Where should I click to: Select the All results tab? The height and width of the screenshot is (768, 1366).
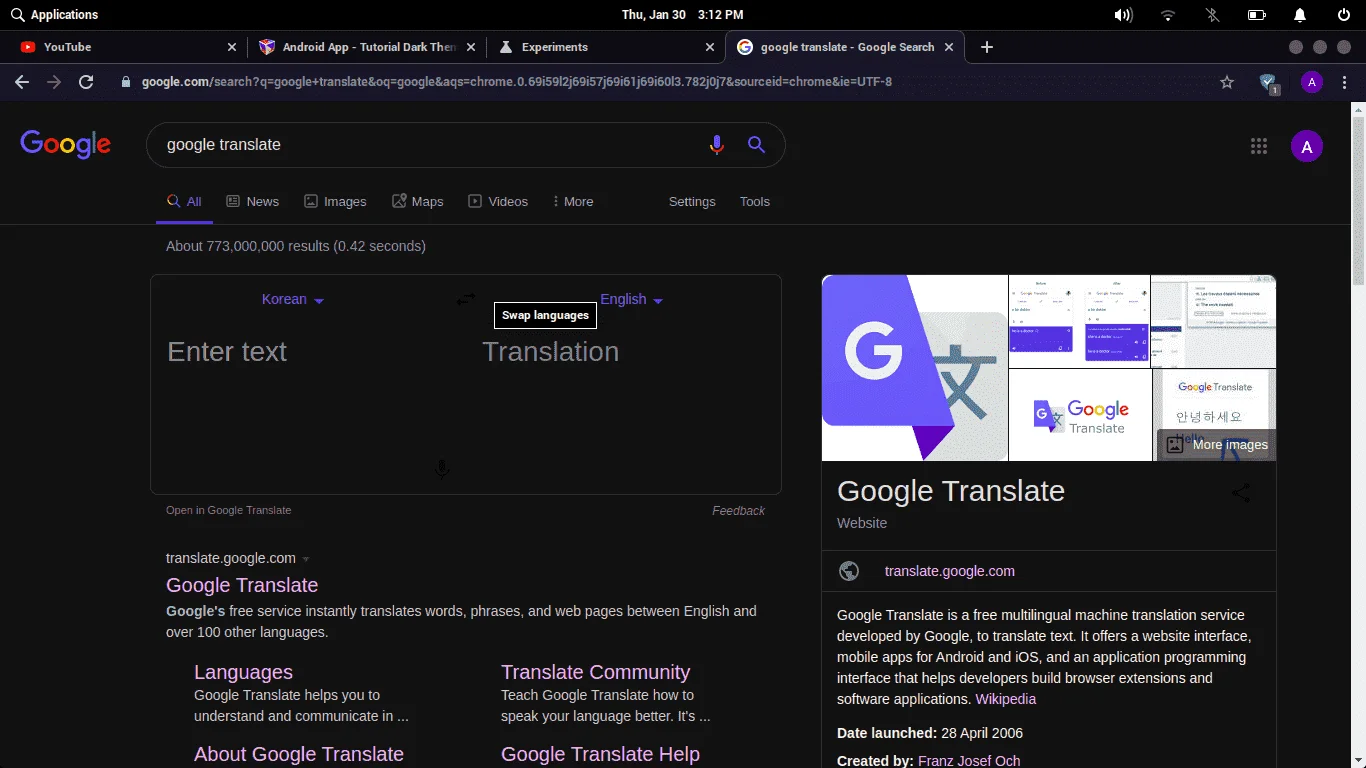pos(184,201)
